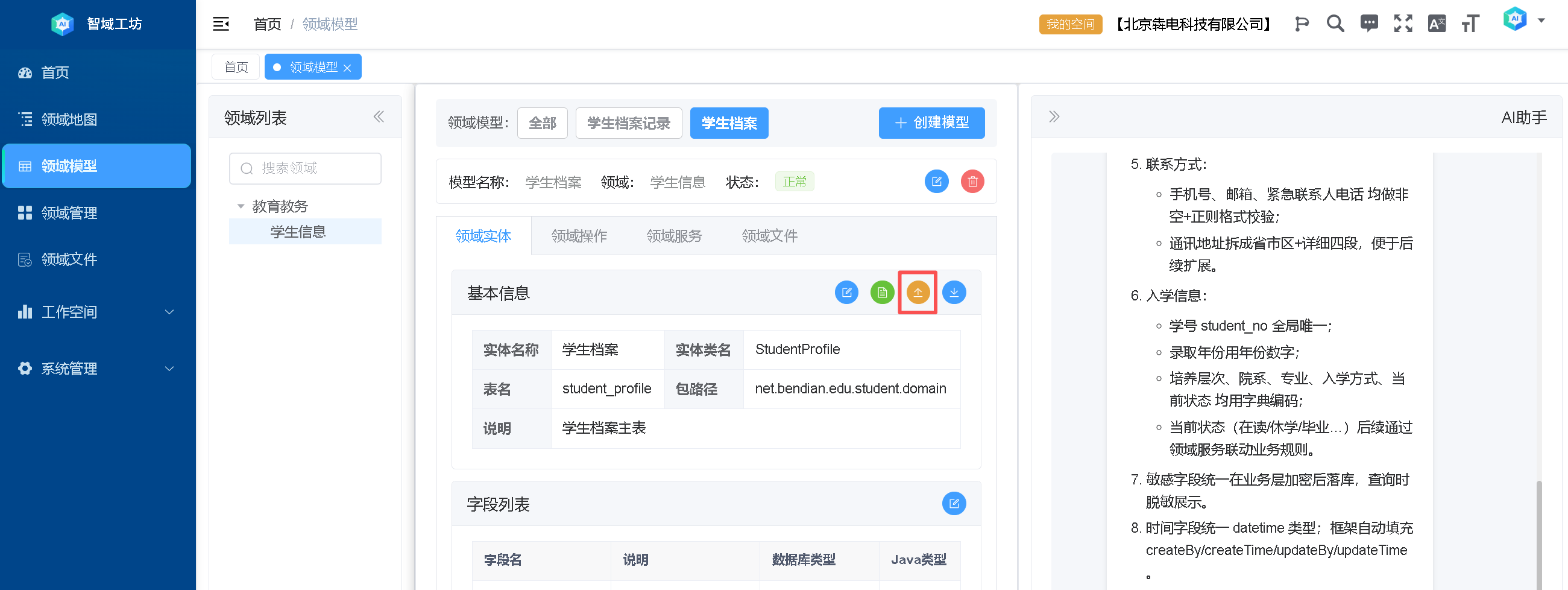This screenshot has width=1568, height=590.
Task: Edit 字段列表 using its edit icon
Action: click(x=953, y=504)
